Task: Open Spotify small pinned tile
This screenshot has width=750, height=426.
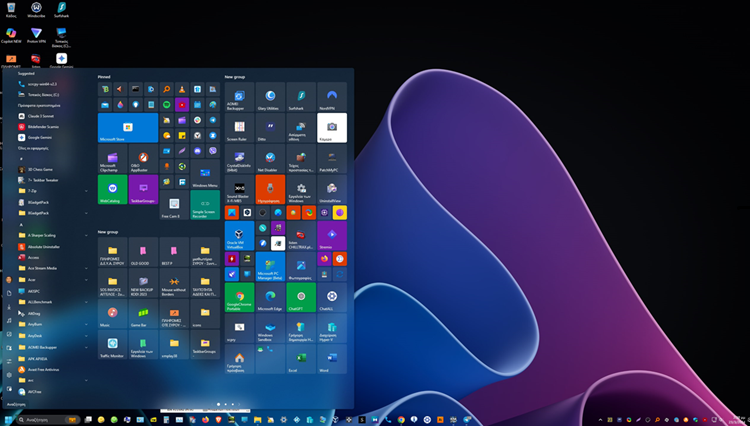Action: click(x=166, y=105)
